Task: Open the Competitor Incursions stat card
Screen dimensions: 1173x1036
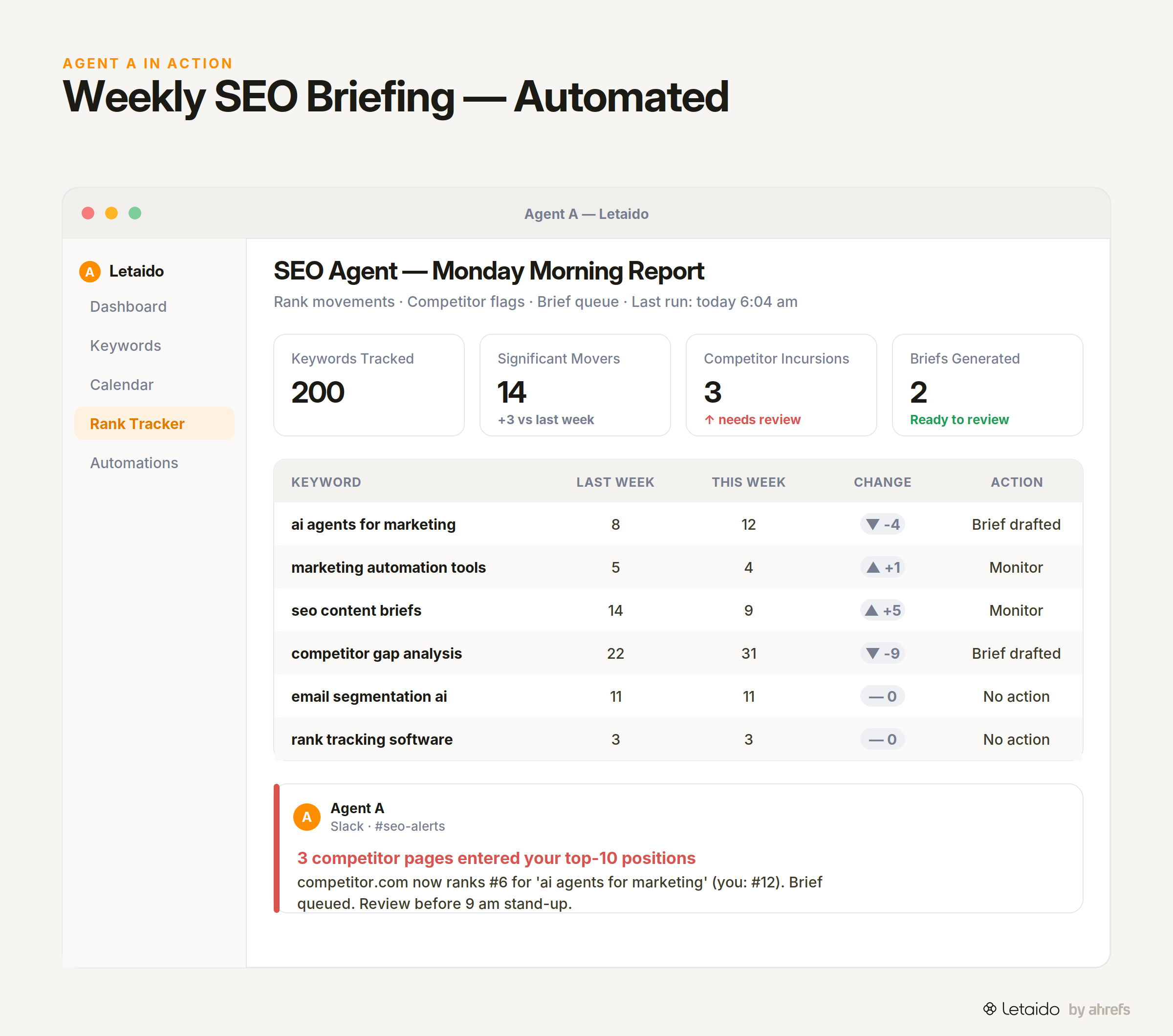Action: coord(781,385)
